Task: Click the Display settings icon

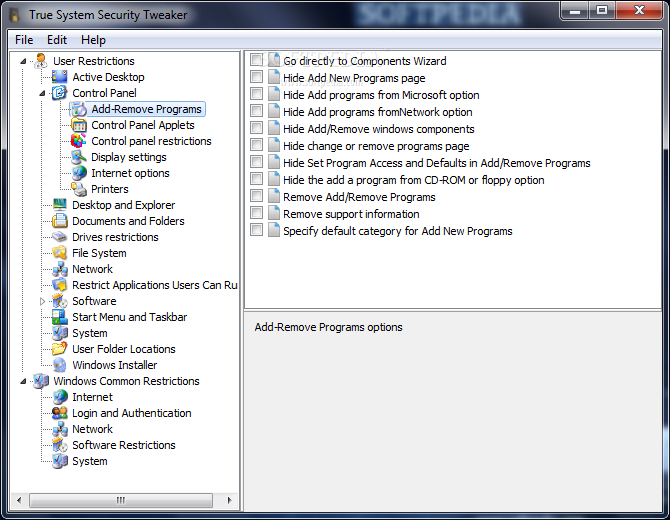Action: point(79,157)
